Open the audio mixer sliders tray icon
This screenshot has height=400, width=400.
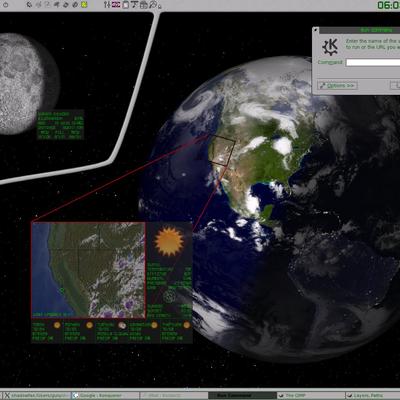tap(107, 5)
